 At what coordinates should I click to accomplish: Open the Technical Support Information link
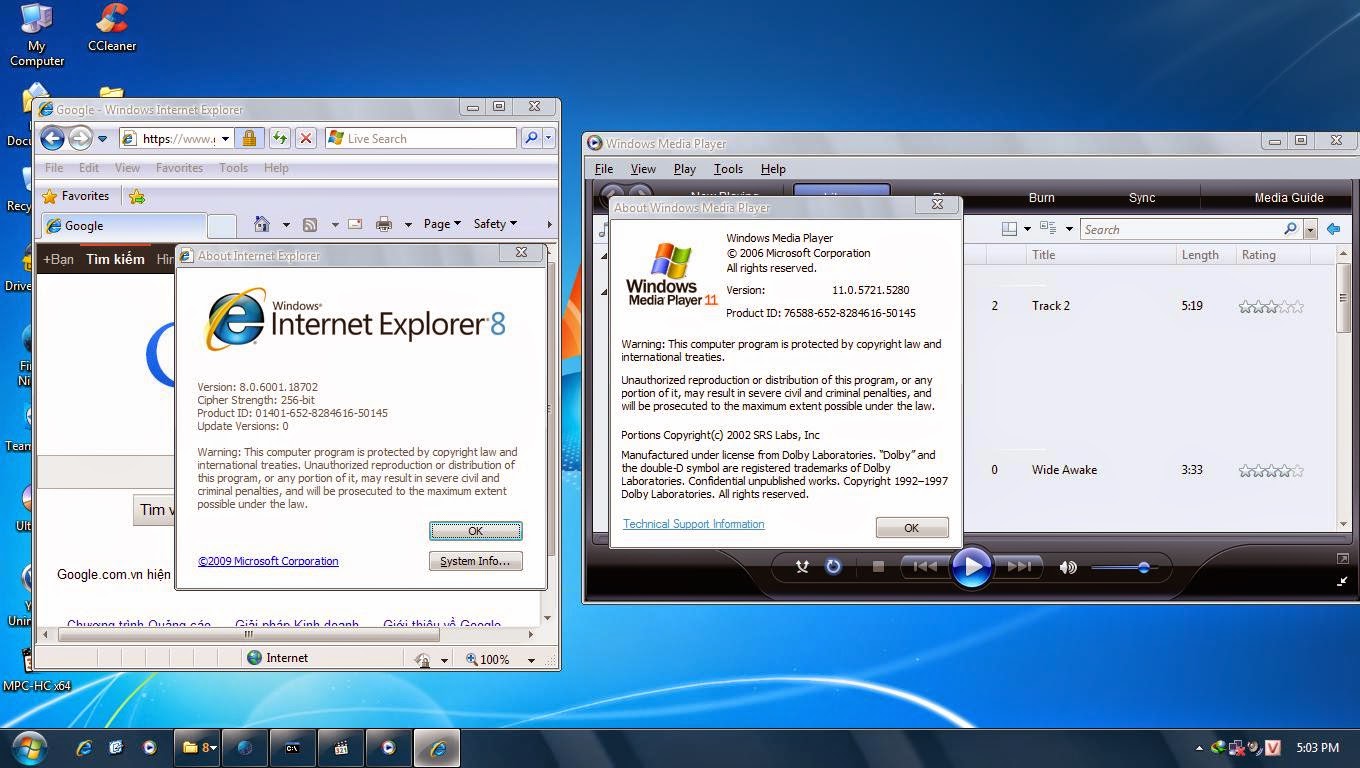point(693,524)
